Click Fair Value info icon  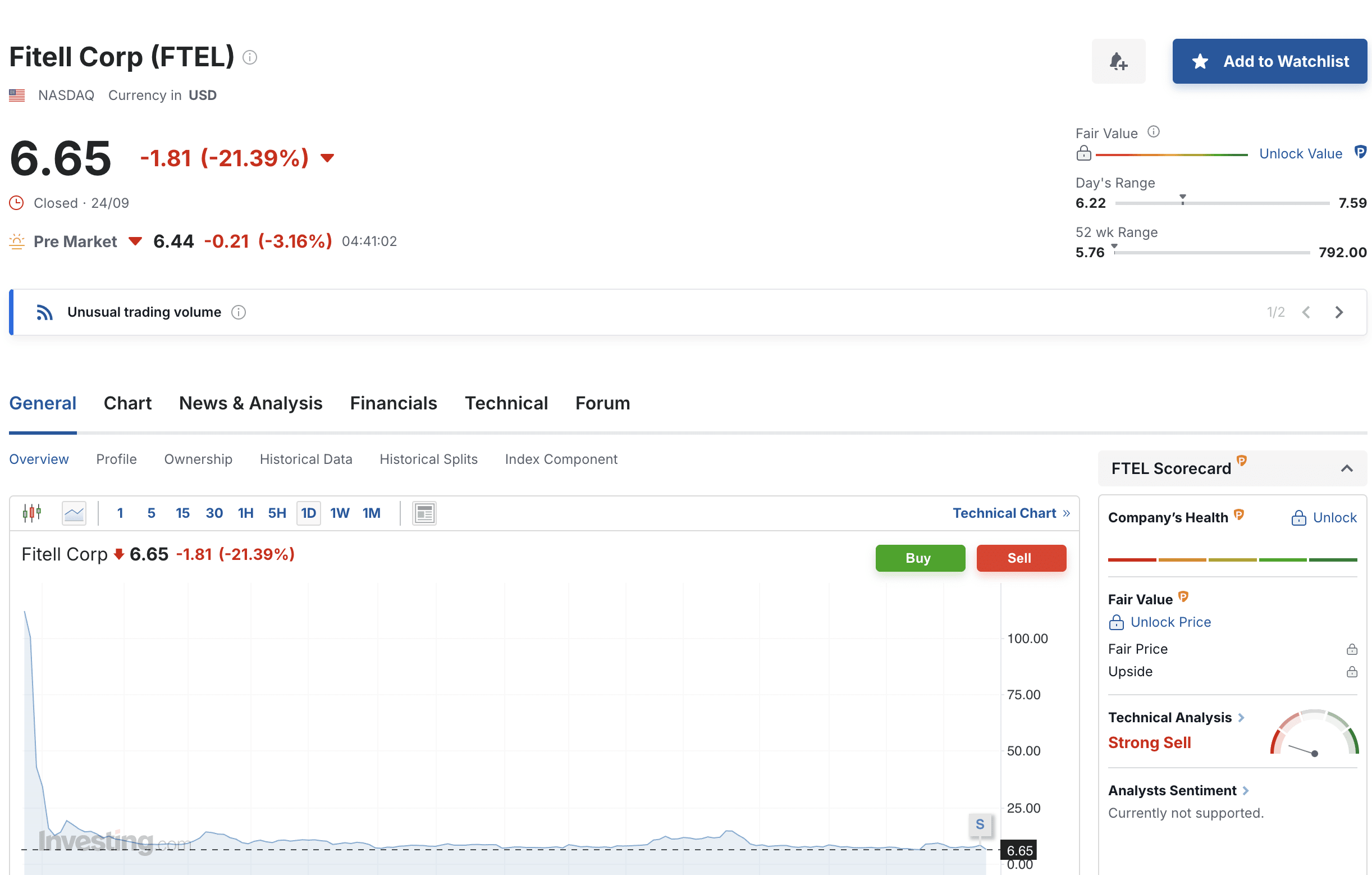coord(1153,132)
